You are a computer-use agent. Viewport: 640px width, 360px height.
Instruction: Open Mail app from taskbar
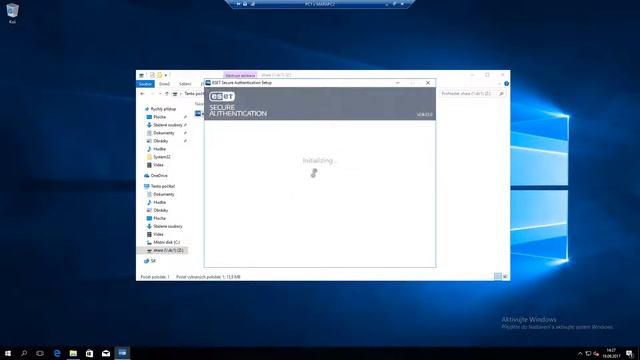106,353
